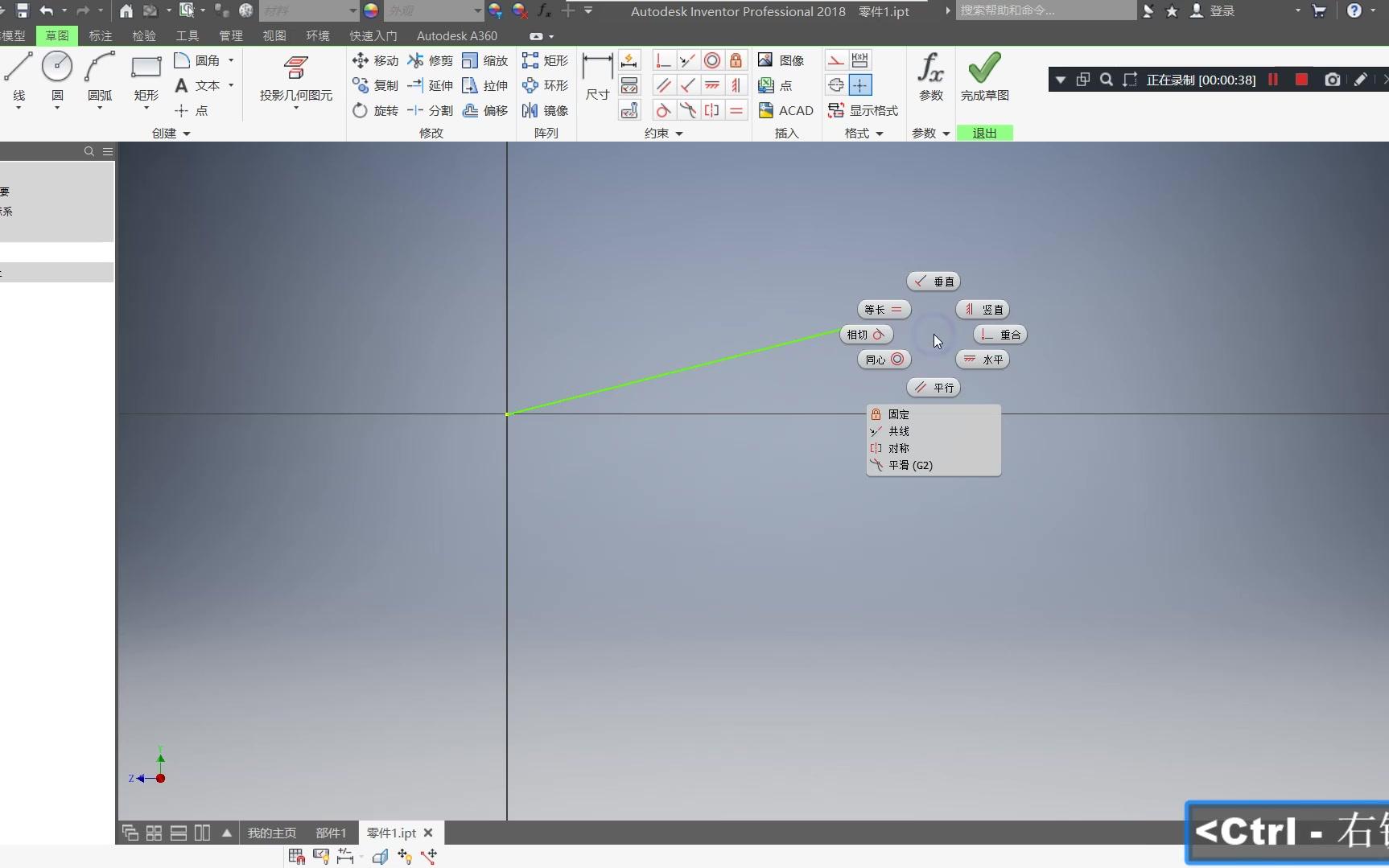This screenshot has width=1389, height=868.
Task: Toggle the construction line format button
Action: tap(836, 60)
